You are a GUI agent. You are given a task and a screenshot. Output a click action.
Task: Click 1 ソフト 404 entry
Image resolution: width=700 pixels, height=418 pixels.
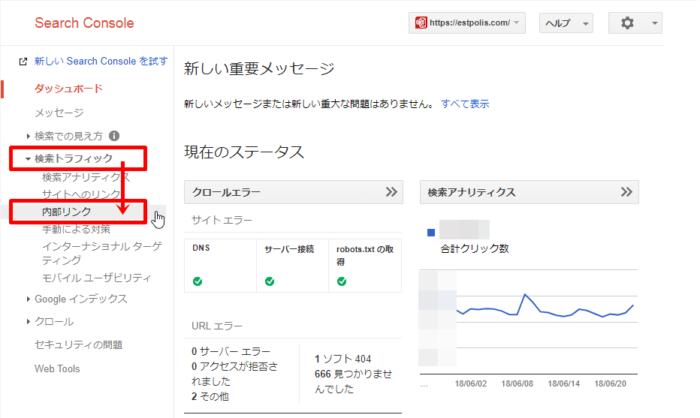click(343, 359)
